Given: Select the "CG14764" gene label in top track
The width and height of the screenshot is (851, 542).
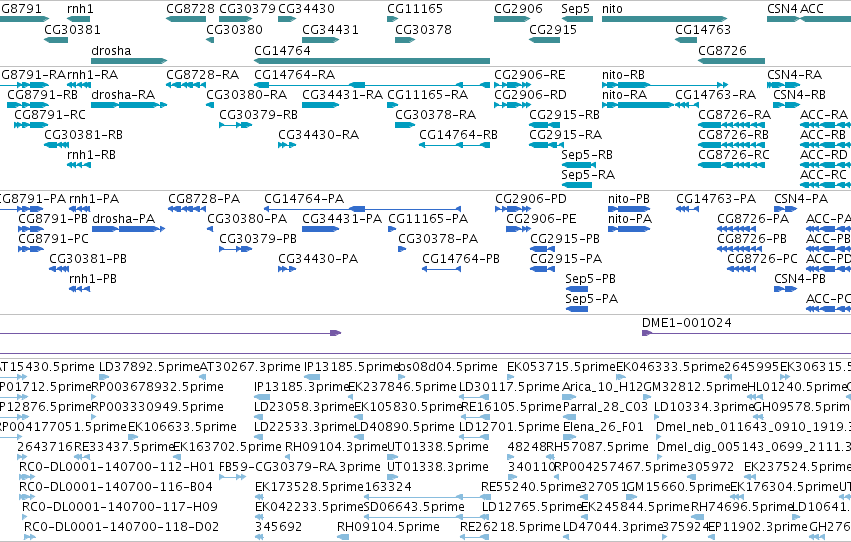Looking at the screenshot, I should tap(282, 50).
